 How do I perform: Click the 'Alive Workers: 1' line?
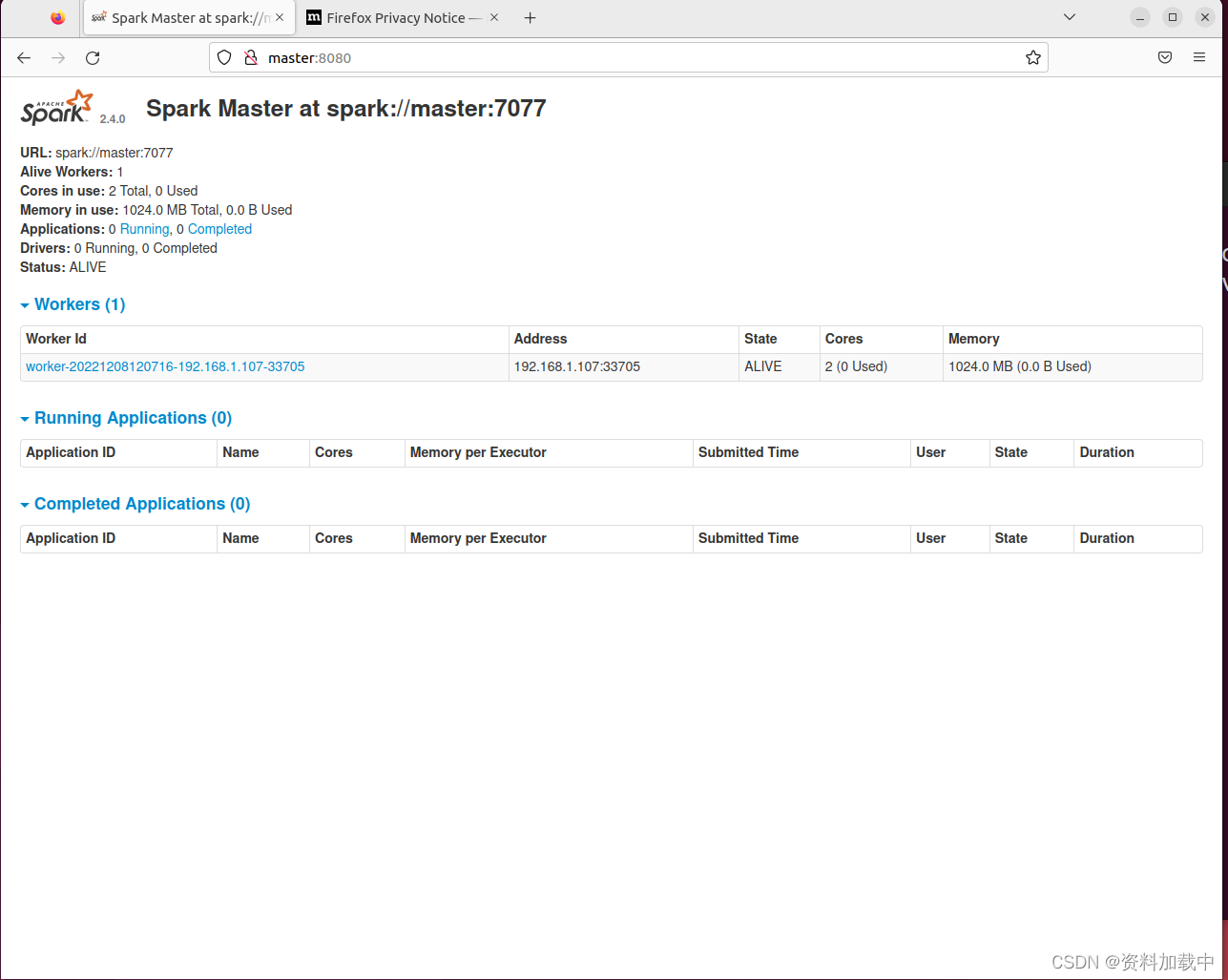coord(72,172)
